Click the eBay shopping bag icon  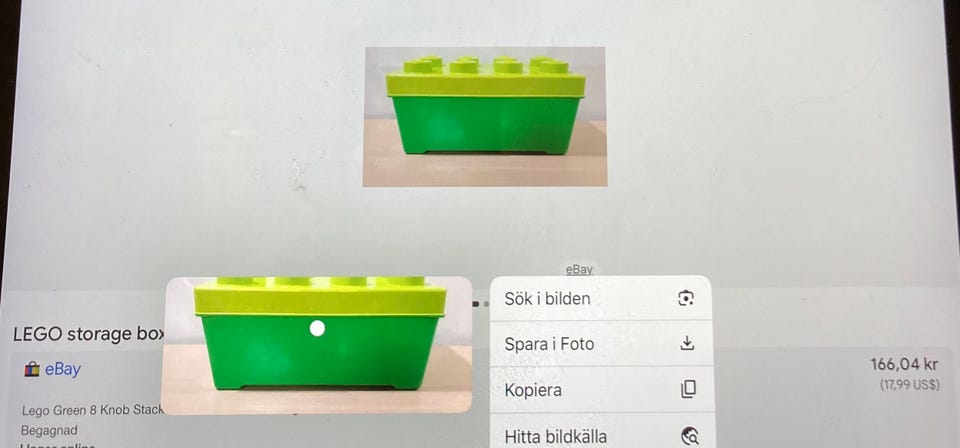pyautogui.click(x=32, y=370)
